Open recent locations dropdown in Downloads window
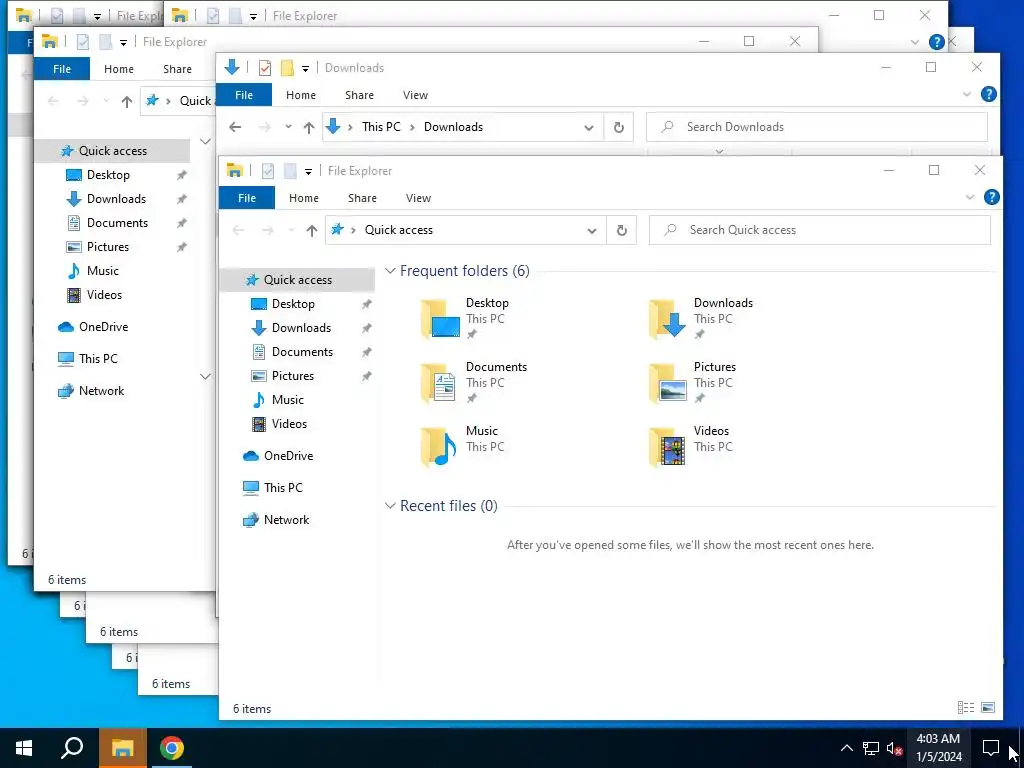The height and width of the screenshot is (768, 1024). tap(288, 127)
